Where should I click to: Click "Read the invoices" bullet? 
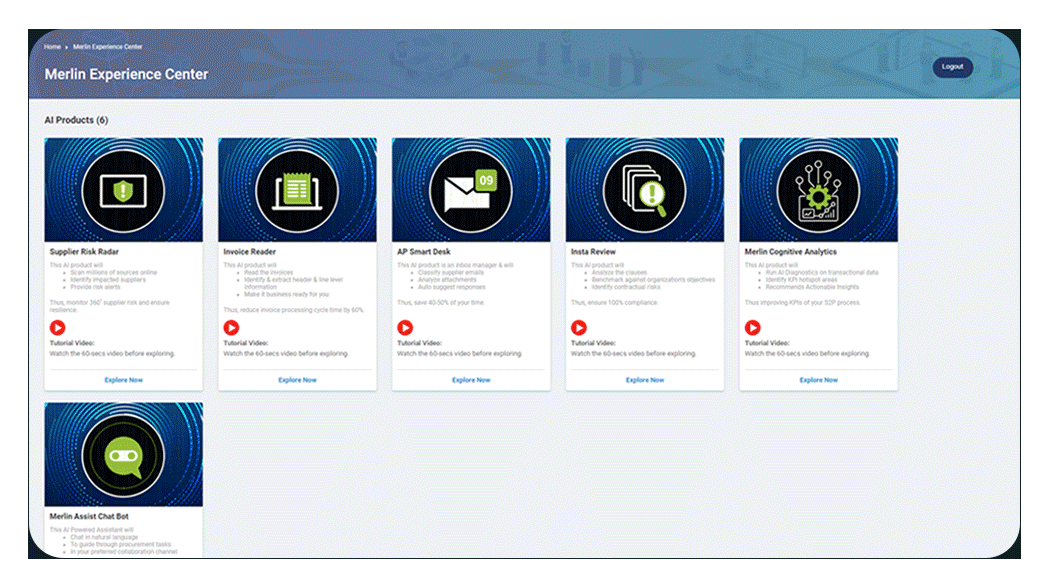click(268, 273)
